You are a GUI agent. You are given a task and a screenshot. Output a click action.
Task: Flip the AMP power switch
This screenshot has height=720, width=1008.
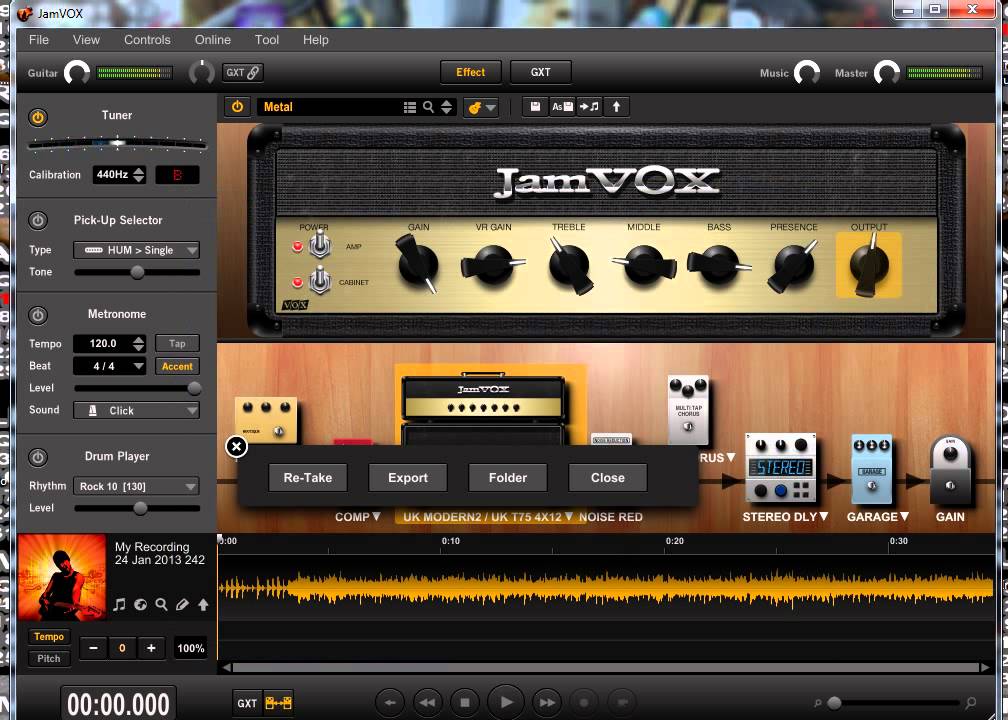[320, 246]
